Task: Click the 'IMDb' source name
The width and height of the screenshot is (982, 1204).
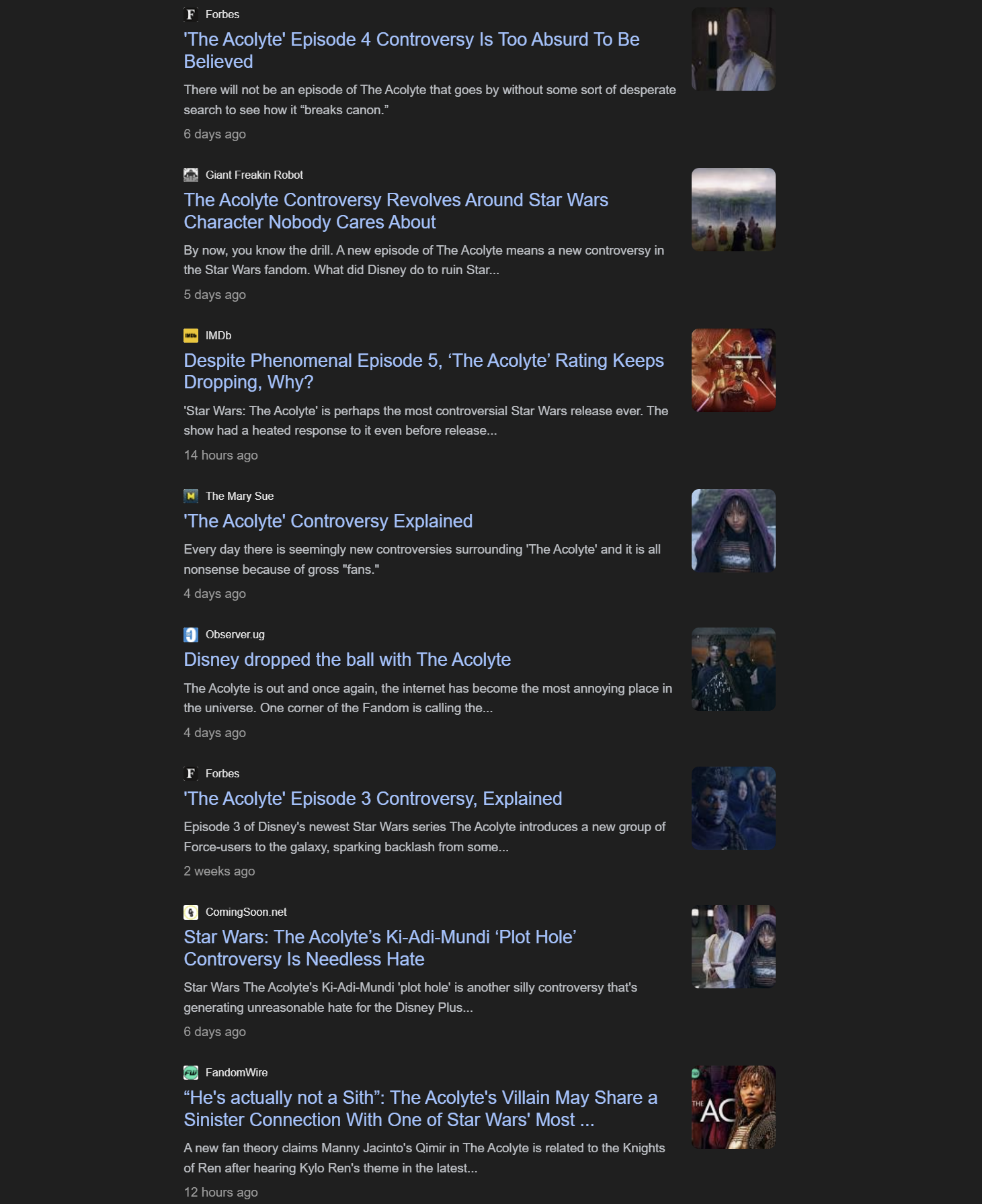Action: [x=218, y=336]
